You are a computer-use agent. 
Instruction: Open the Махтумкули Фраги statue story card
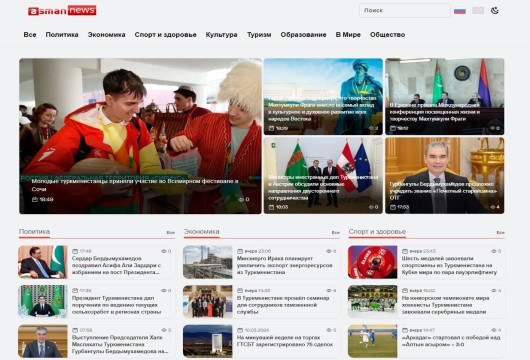(x=323, y=96)
